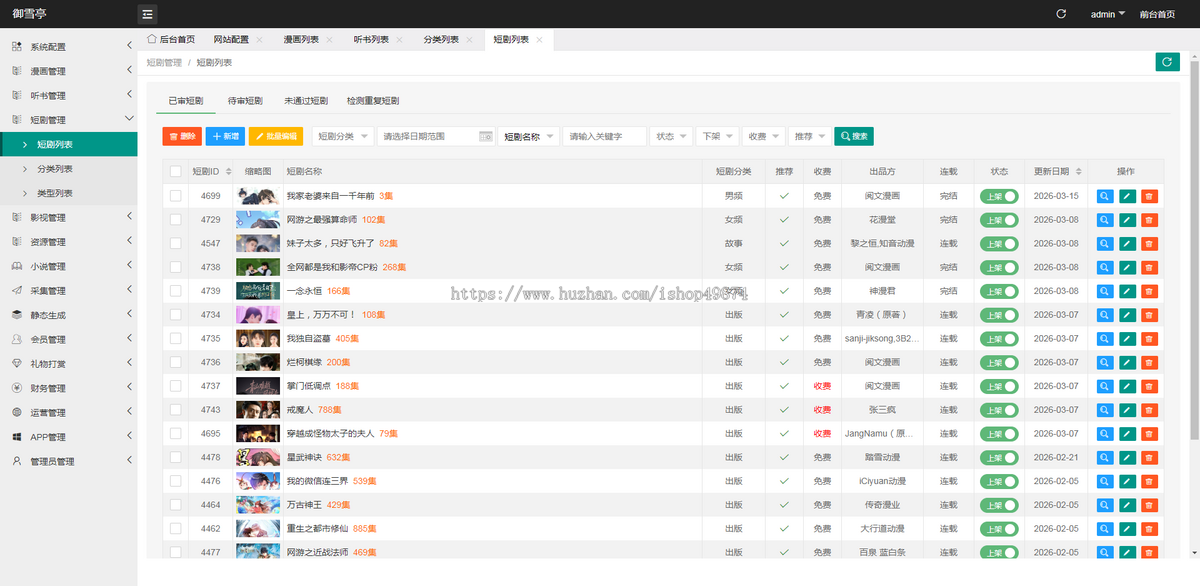This screenshot has height=586, width=1200.
Task: Open the 状态 filter dropdown
Action: click(x=670, y=136)
